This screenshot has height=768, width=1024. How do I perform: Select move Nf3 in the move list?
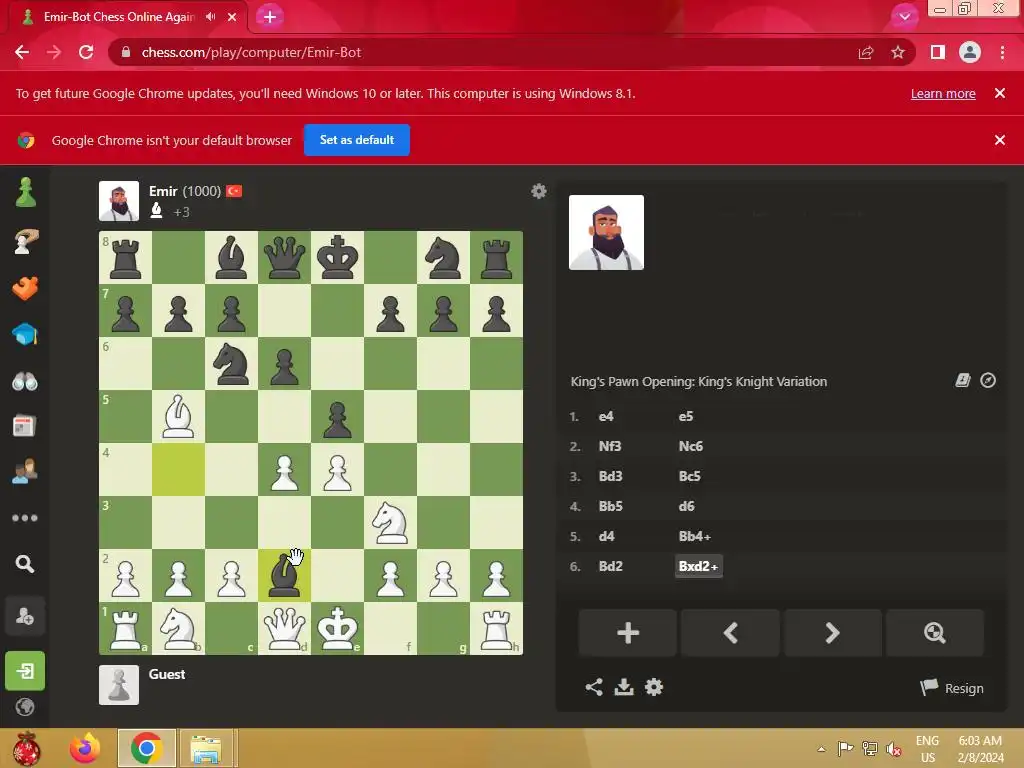[x=610, y=447]
